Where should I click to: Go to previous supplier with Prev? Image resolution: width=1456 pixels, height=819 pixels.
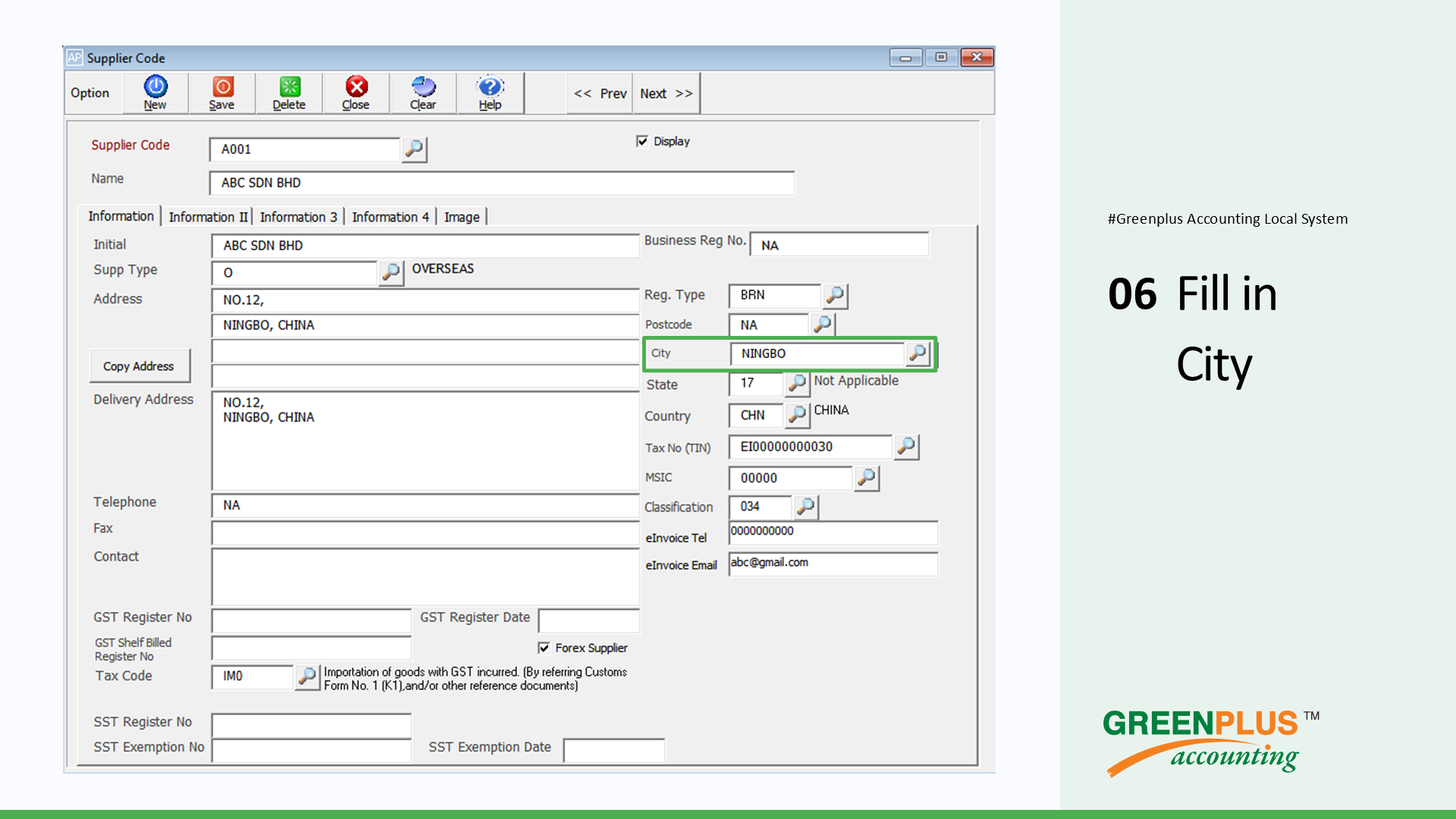coord(600,94)
